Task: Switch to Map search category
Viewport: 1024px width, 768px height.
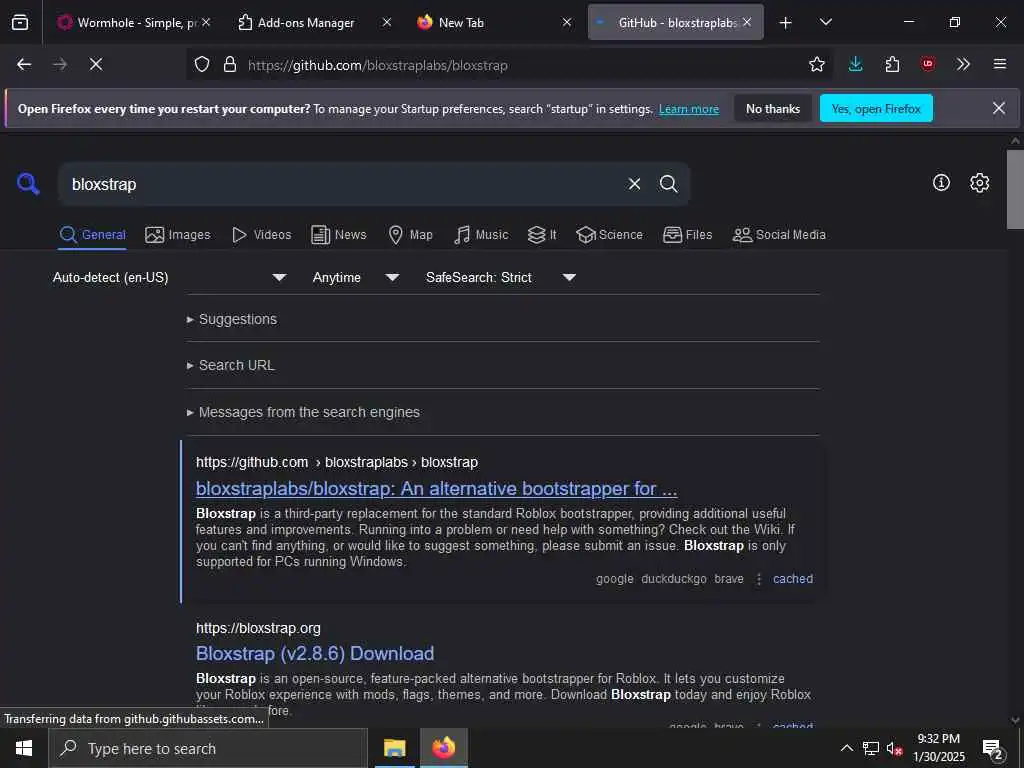Action: pyautogui.click(x=411, y=235)
